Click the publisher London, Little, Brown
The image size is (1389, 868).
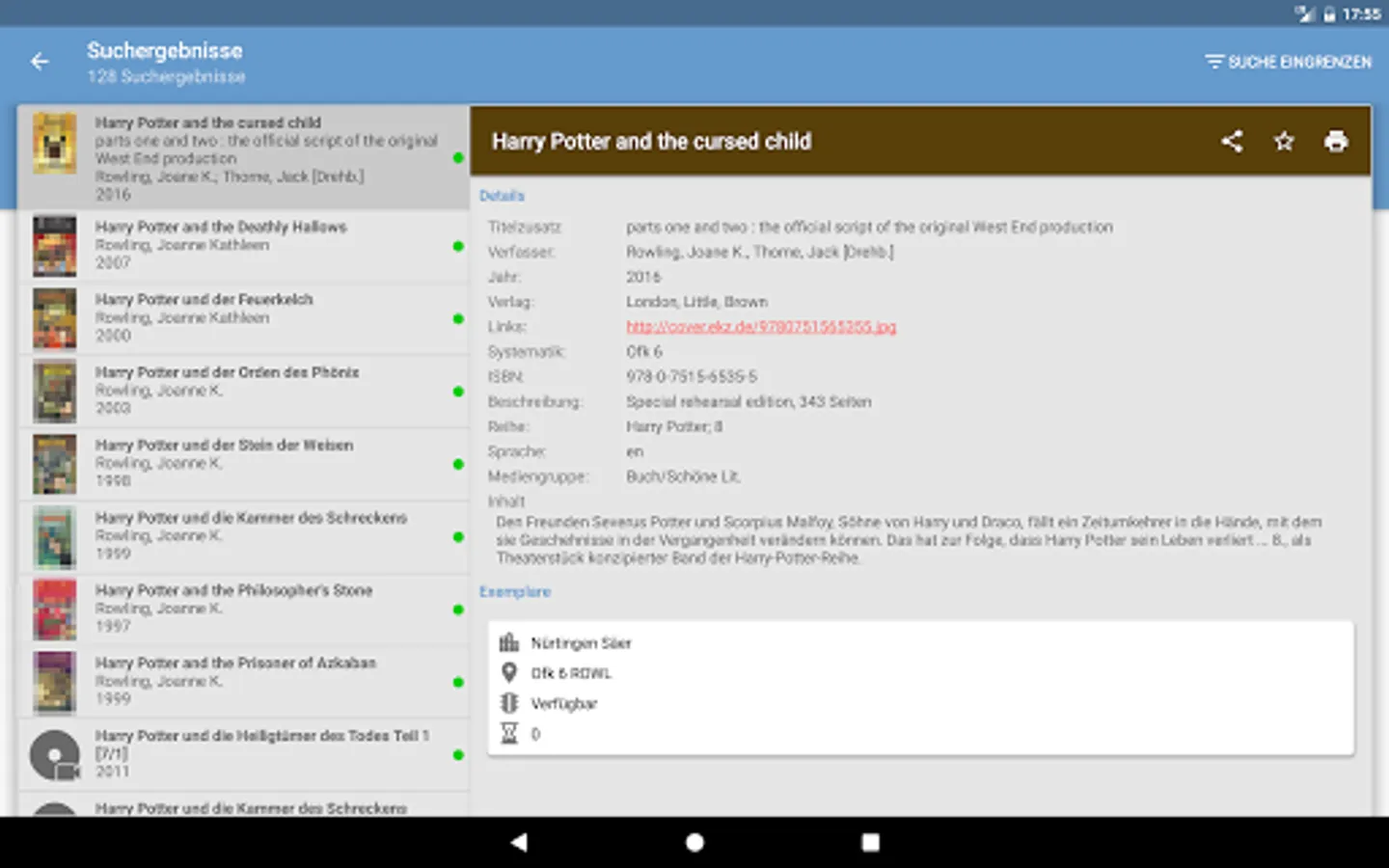click(x=696, y=302)
